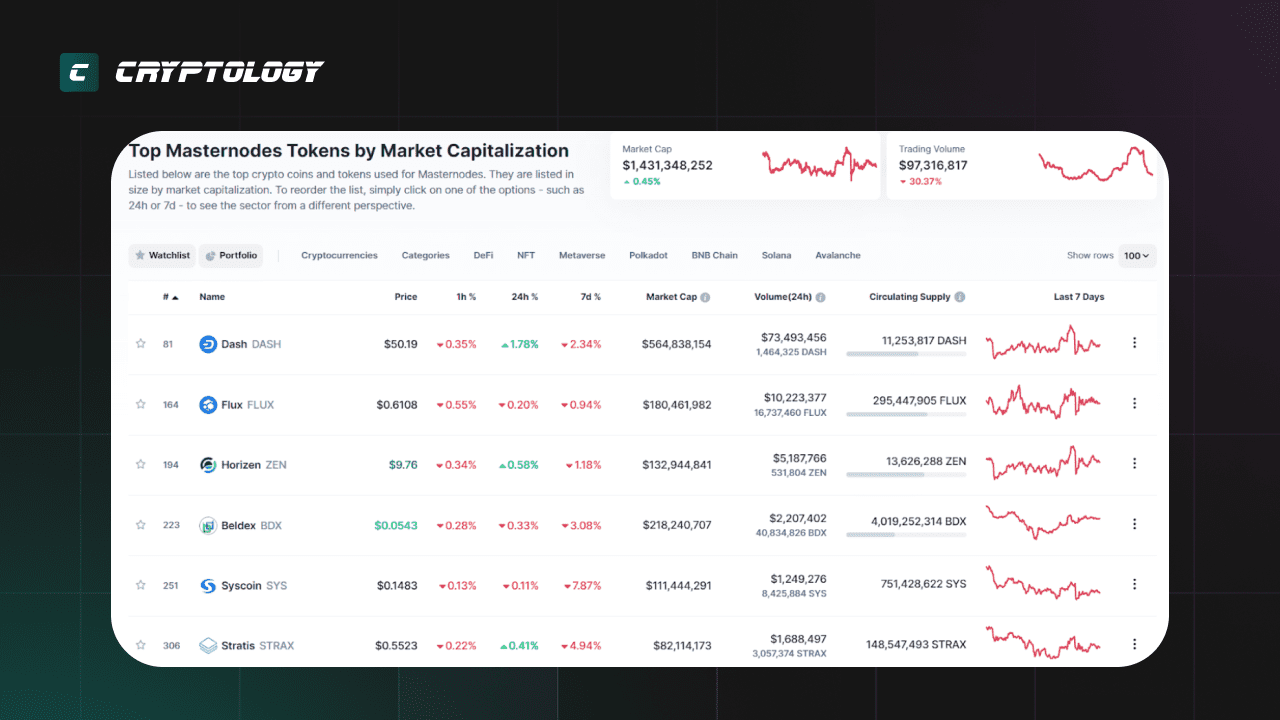The height and width of the screenshot is (720, 1280).
Task: Sort by the 7d % column header
Action: [590, 297]
